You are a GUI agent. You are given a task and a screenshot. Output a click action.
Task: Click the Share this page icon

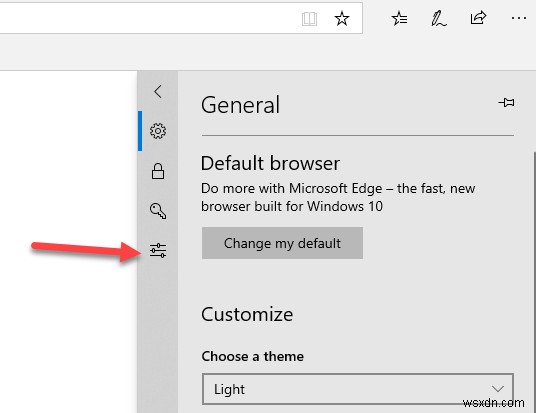(478, 17)
